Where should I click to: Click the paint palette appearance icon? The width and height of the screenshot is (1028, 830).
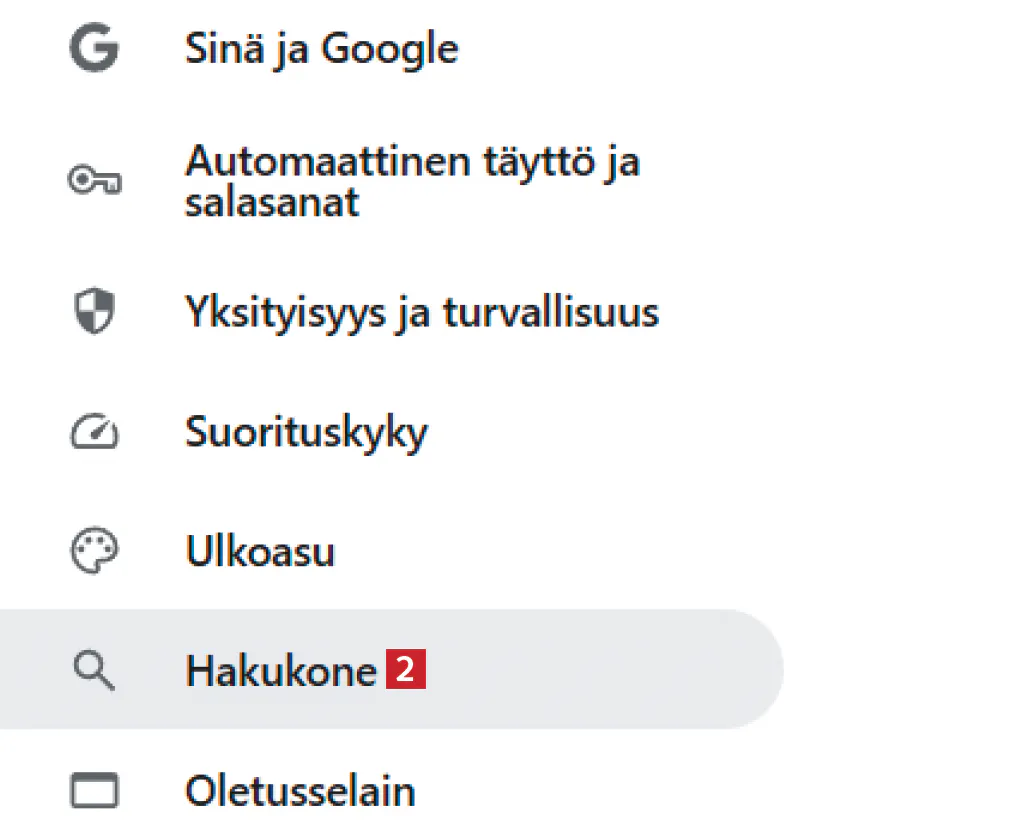pos(94,552)
